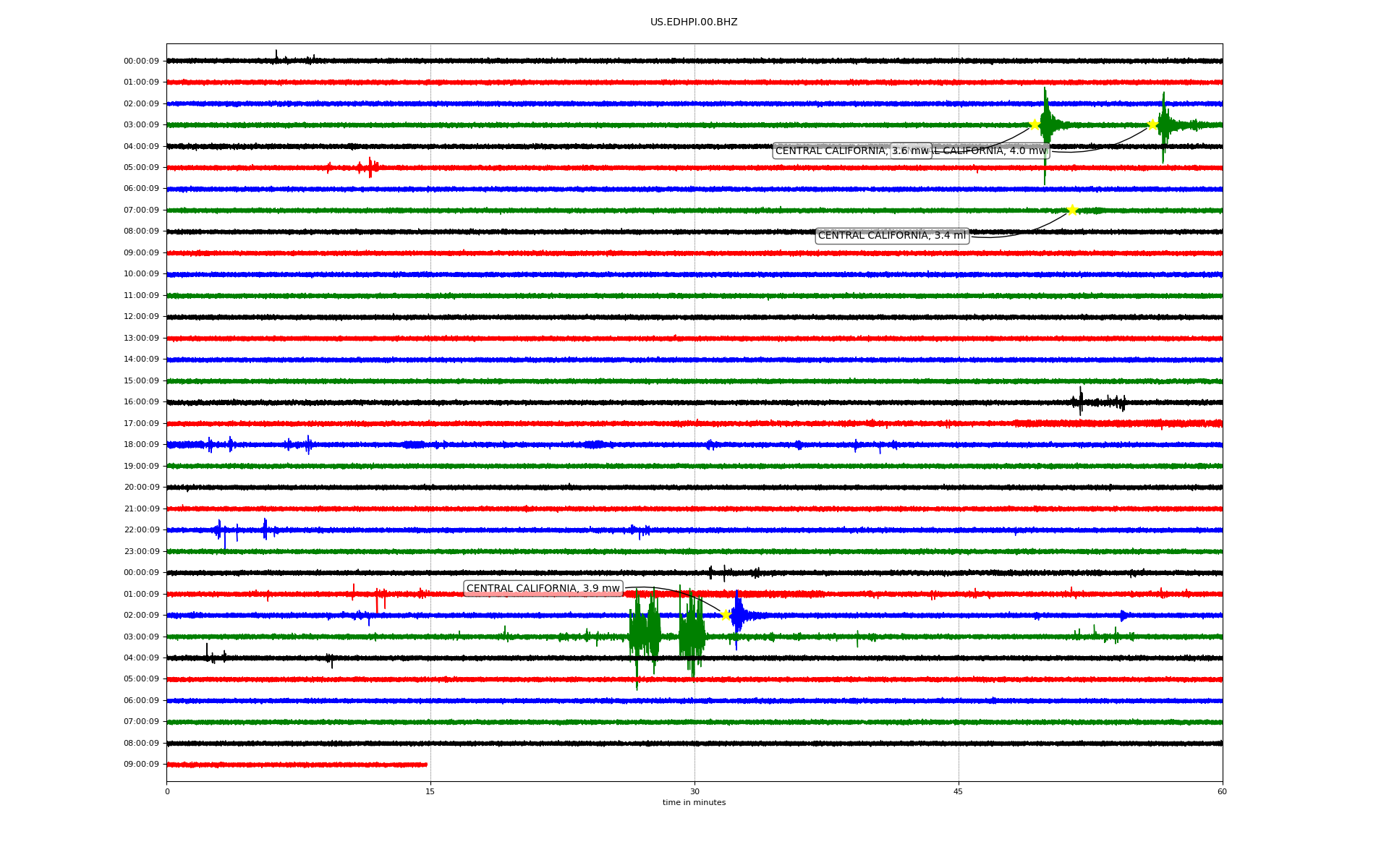Screen dimensions: 1389x868
Task: Click the yellow star for the 3.4 ml event
Action: [1072, 210]
